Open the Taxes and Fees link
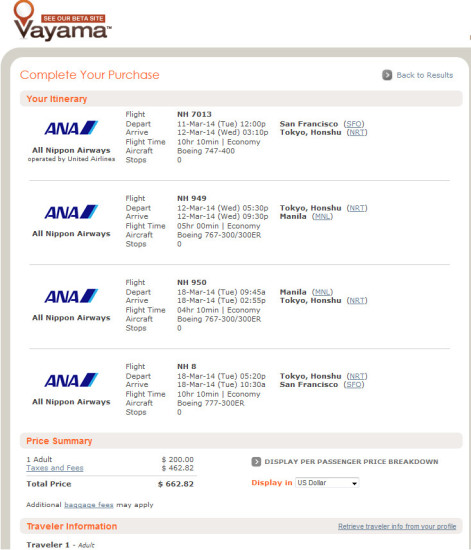Image resolution: width=471 pixels, height=550 pixels. pyautogui.click(x=55, y=468)
